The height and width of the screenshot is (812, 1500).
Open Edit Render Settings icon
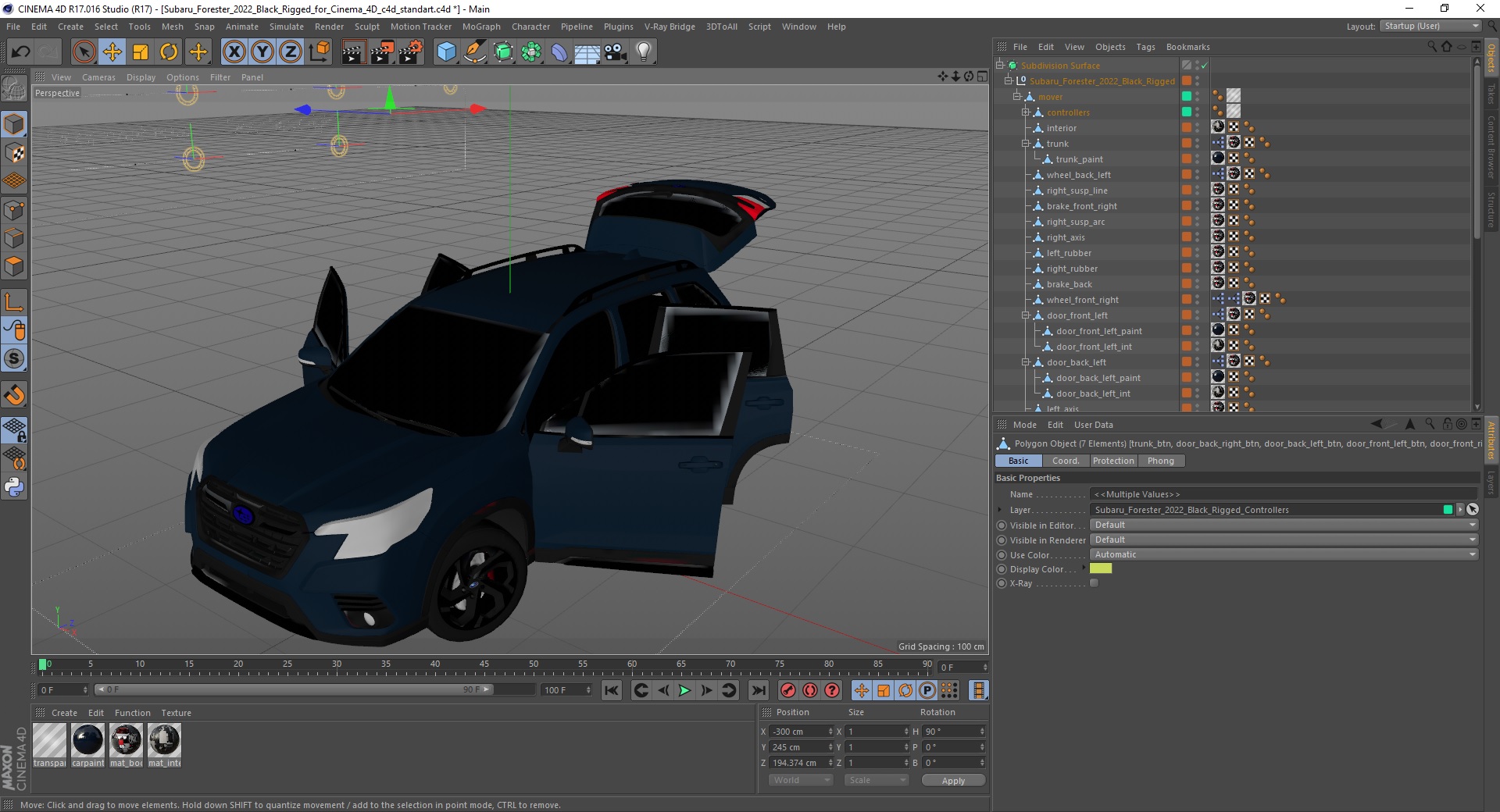410,52
